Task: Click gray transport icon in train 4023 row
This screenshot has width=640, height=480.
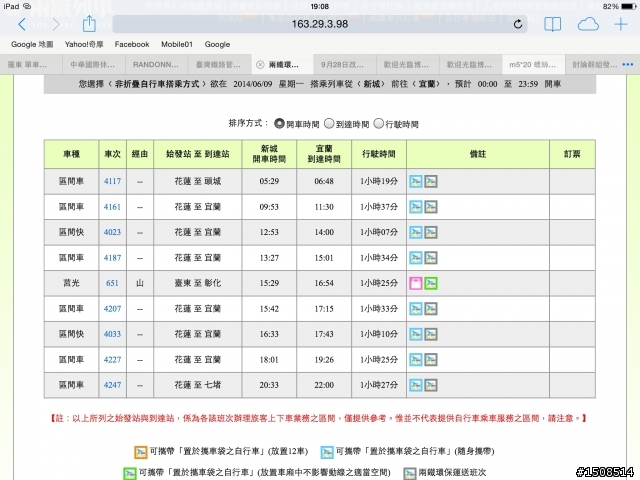Action: pos(431,232)
